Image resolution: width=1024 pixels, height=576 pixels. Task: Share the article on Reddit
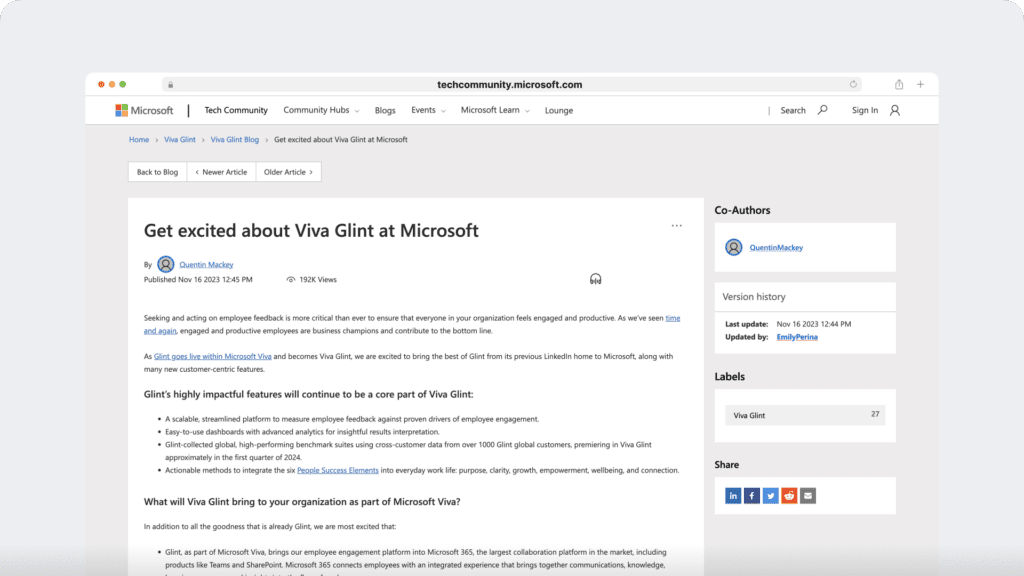coord(789,495)
